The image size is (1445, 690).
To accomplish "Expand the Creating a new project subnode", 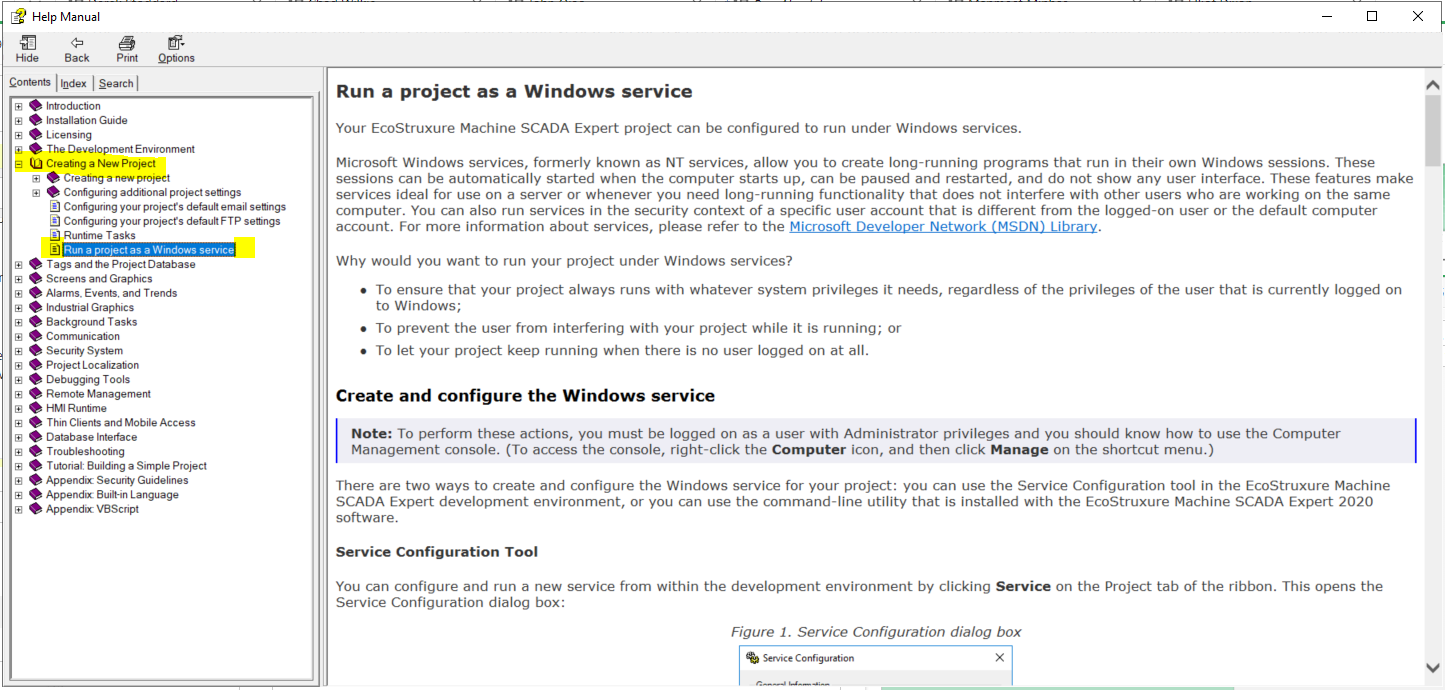I will (37, 178).
